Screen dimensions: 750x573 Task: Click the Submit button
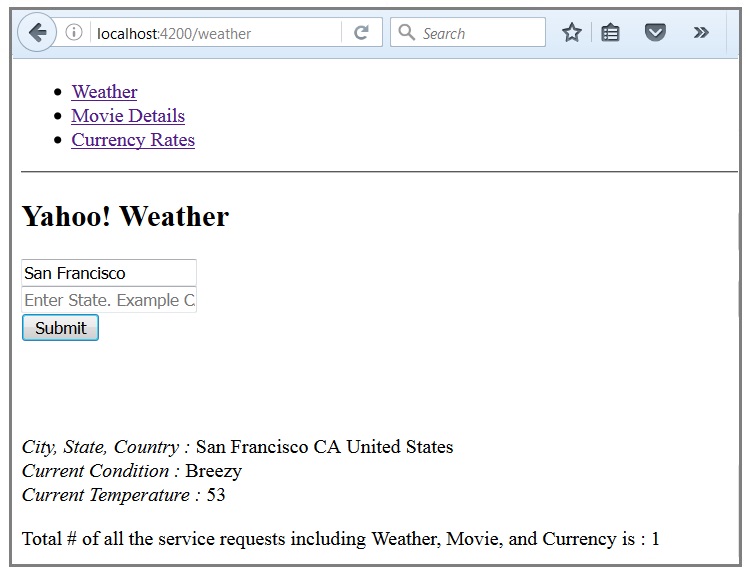pyautogui.click(x=60, y=328)
